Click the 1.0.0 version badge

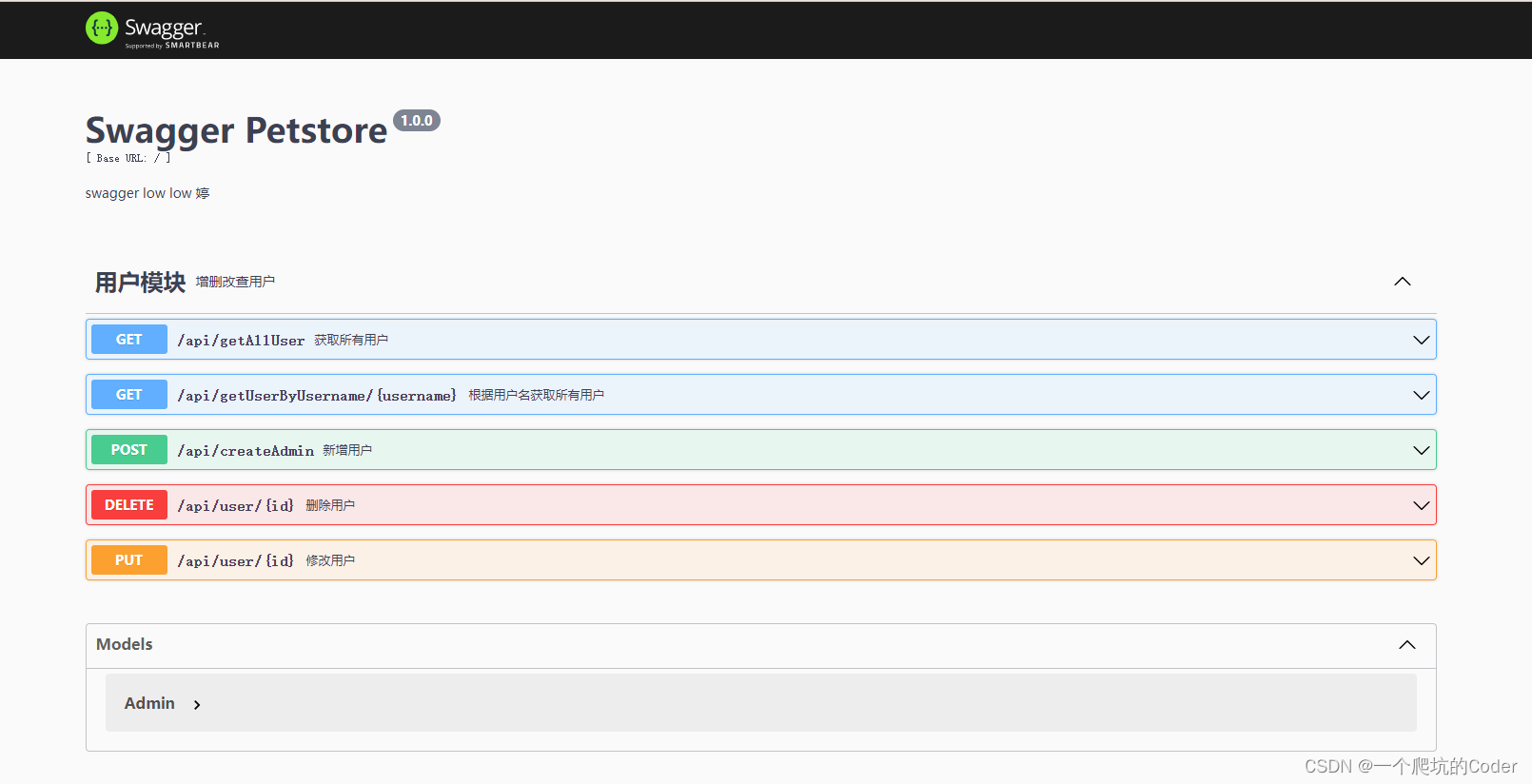[x=417, y=121]
